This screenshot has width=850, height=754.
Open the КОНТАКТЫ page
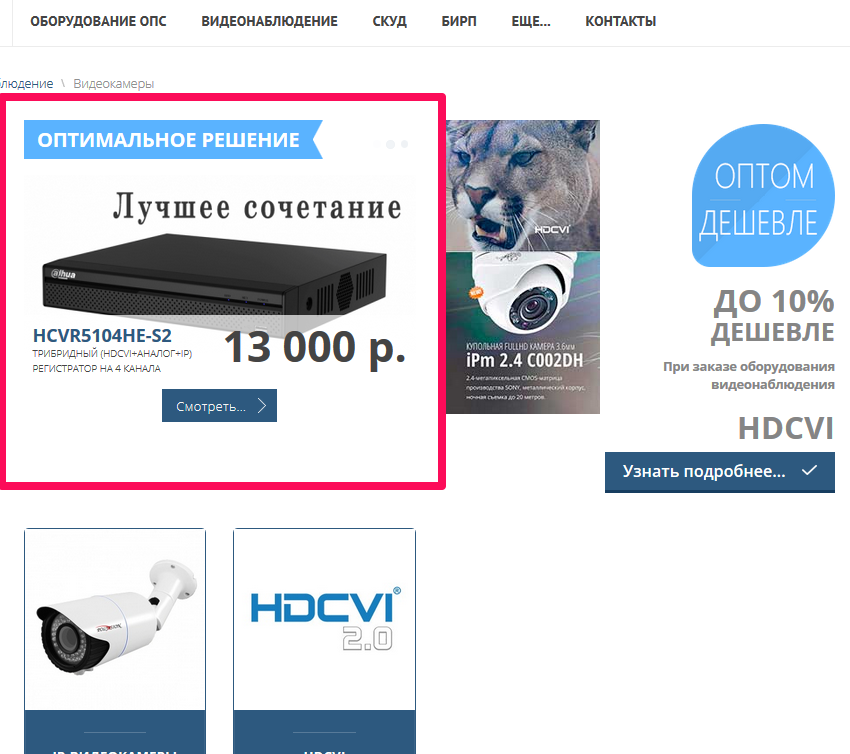[x=620, y=21]
